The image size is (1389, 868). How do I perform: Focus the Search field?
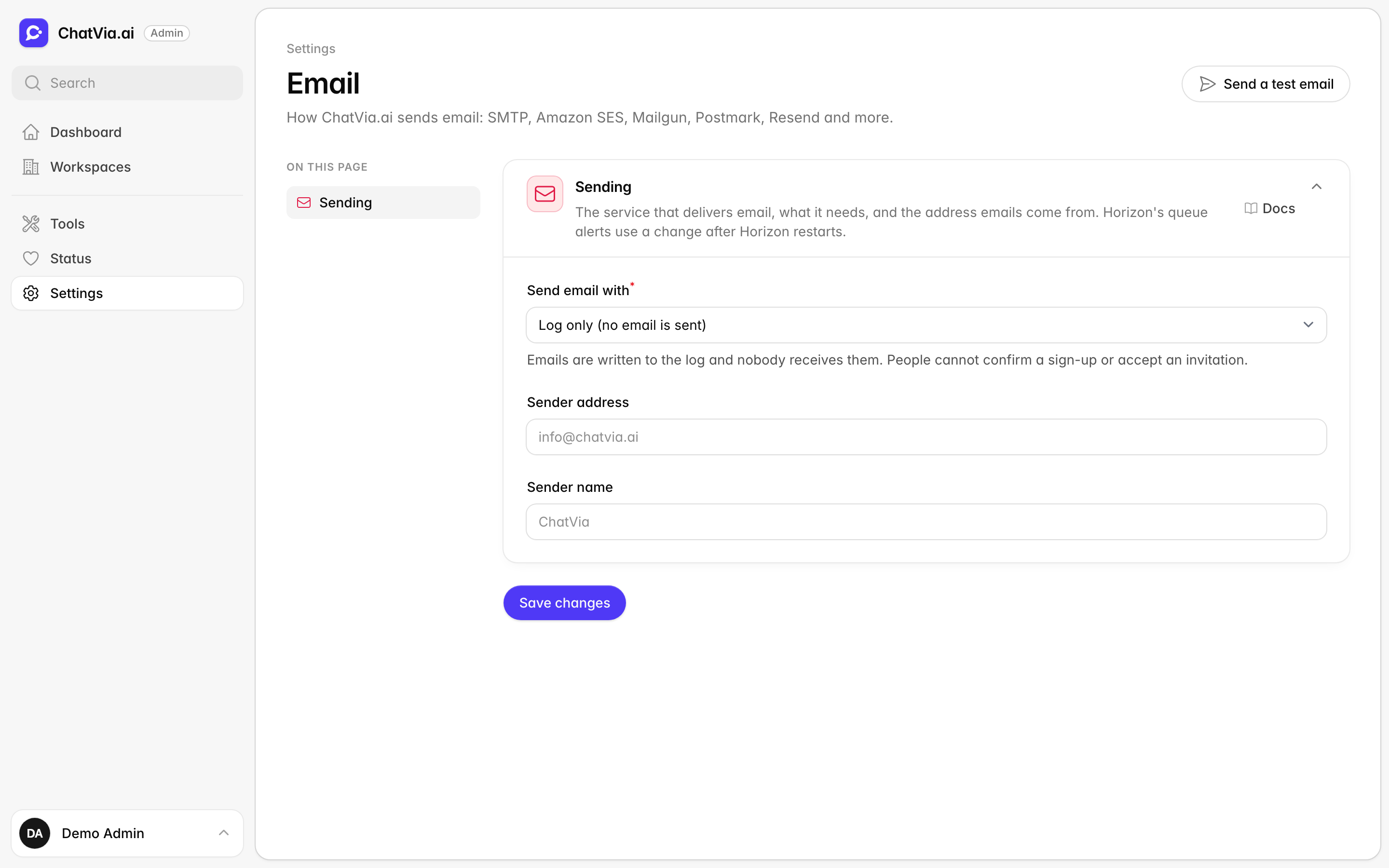(127, 83)
